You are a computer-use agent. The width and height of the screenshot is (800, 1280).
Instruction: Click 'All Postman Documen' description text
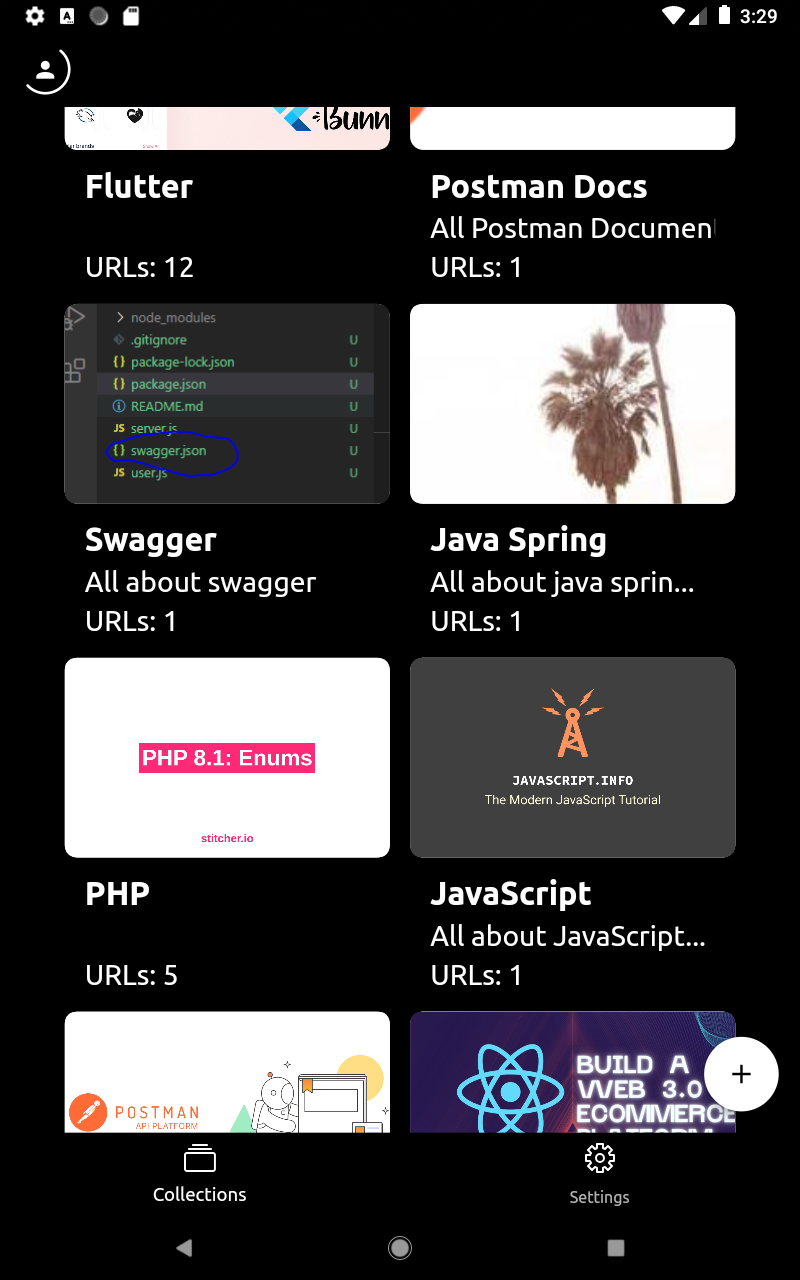573,228
